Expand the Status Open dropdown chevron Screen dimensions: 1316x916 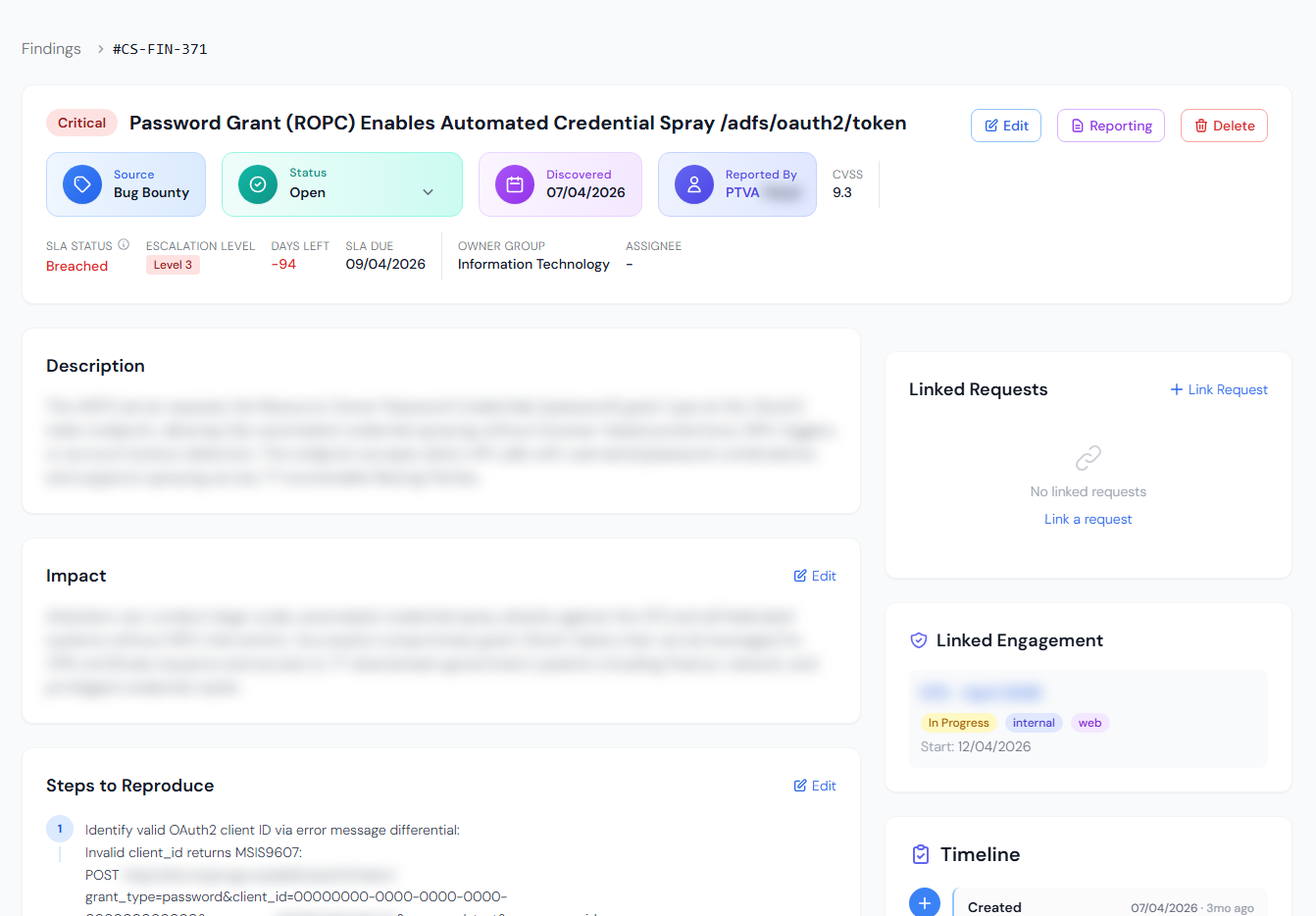tap(428, 192)
